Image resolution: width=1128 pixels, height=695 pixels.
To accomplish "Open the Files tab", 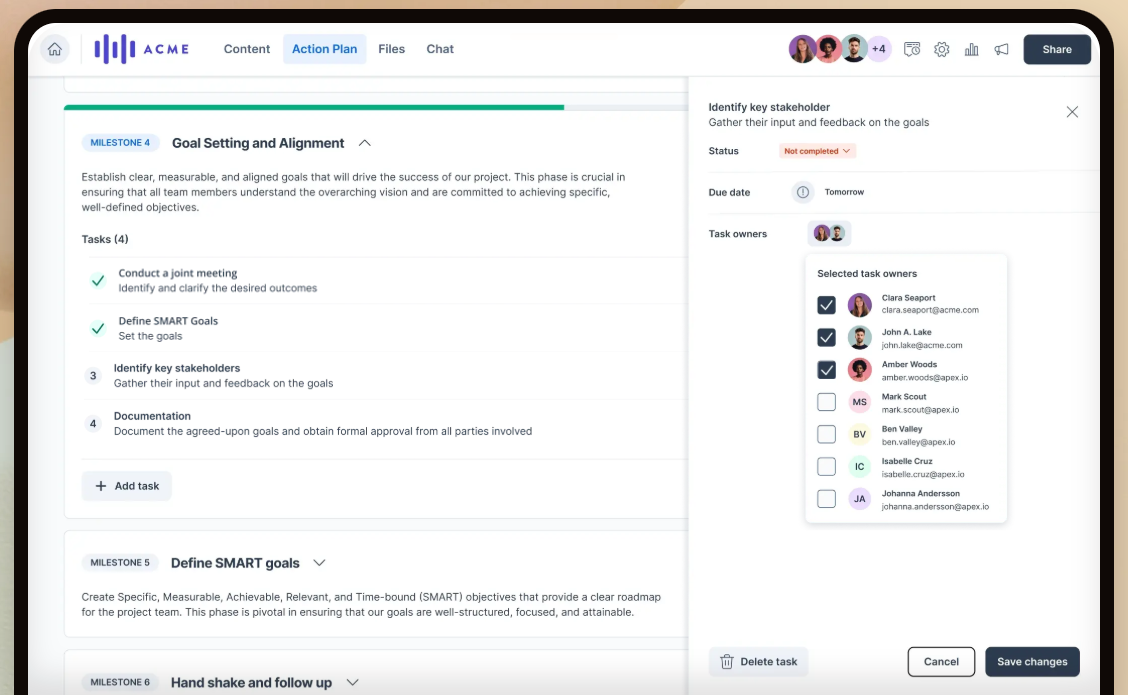I will 391,49.
